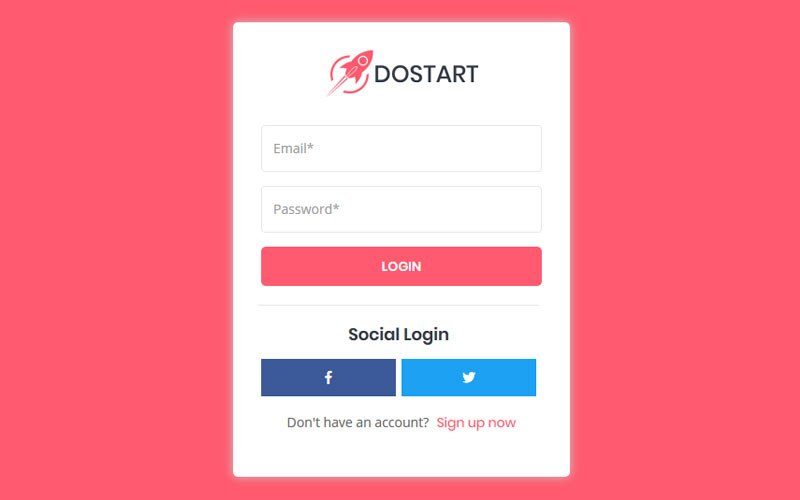The width and height of the screenshot is (800, 500).
Task: Click the Social Login heading
Action: pyautogui.click(x=398, y=335)
